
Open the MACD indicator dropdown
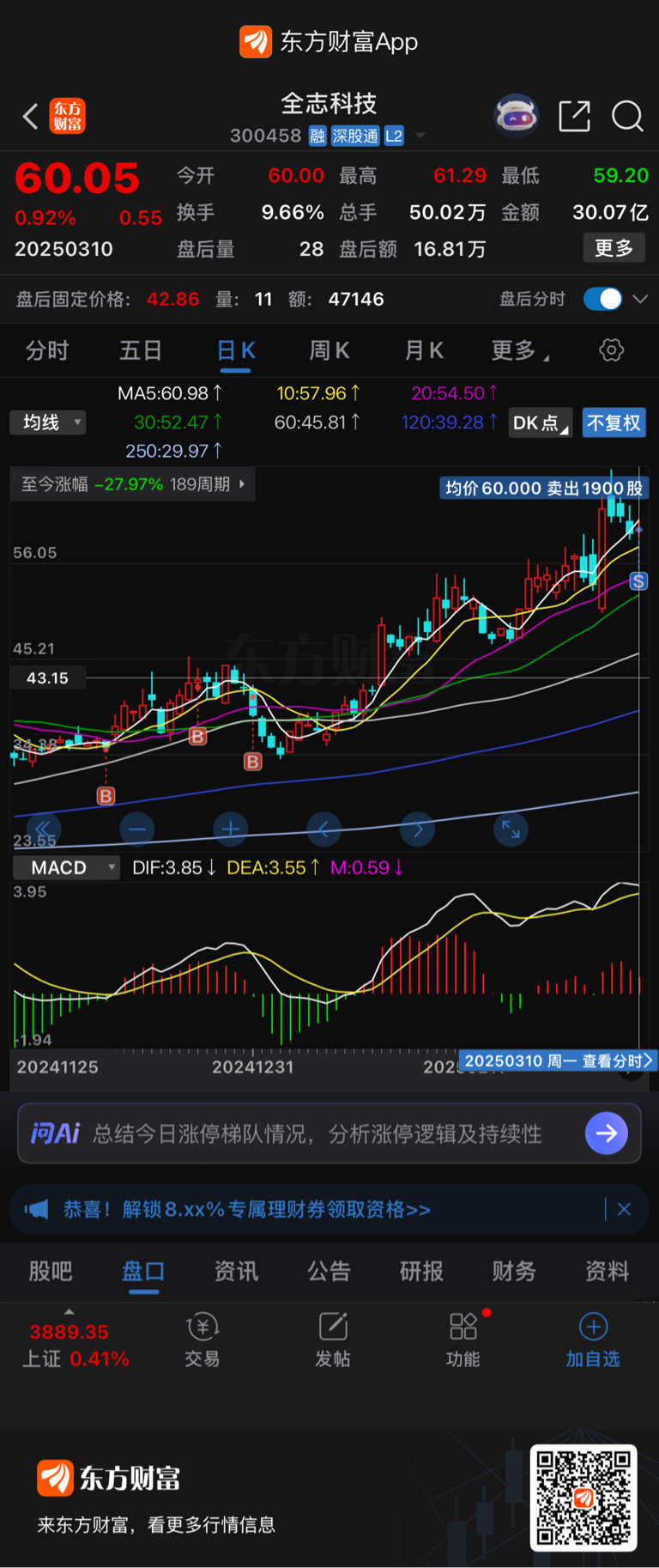66,867
